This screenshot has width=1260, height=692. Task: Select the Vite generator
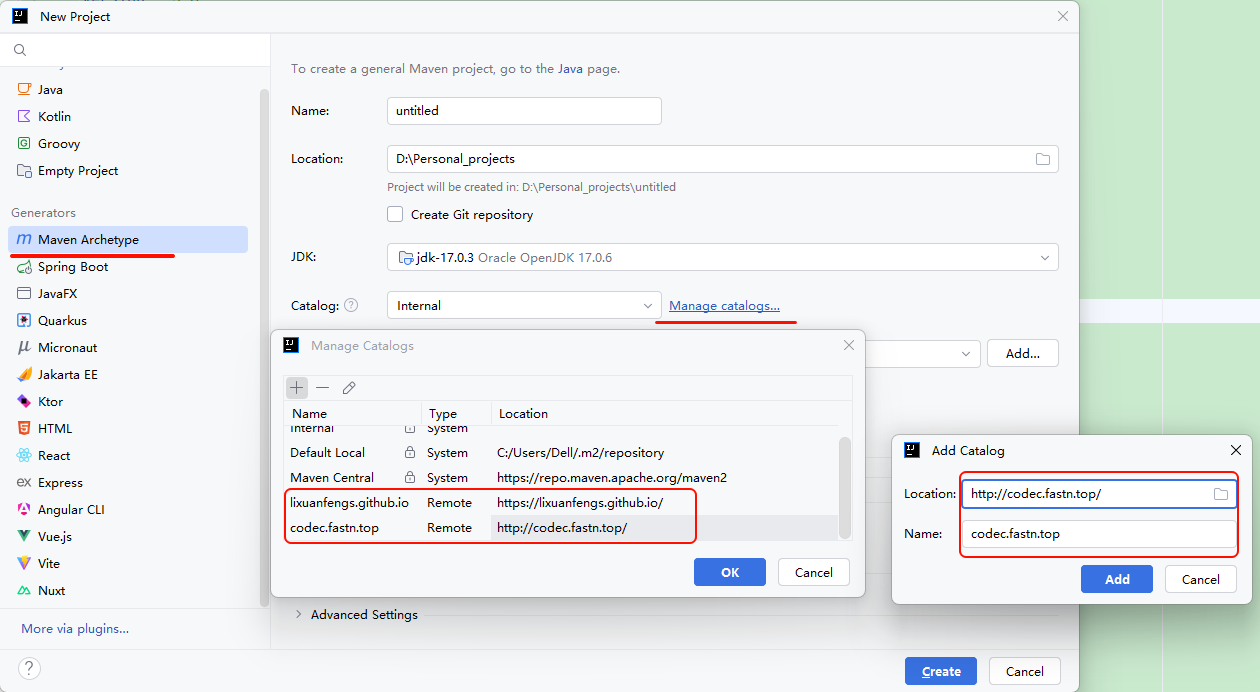click(128, 563)
